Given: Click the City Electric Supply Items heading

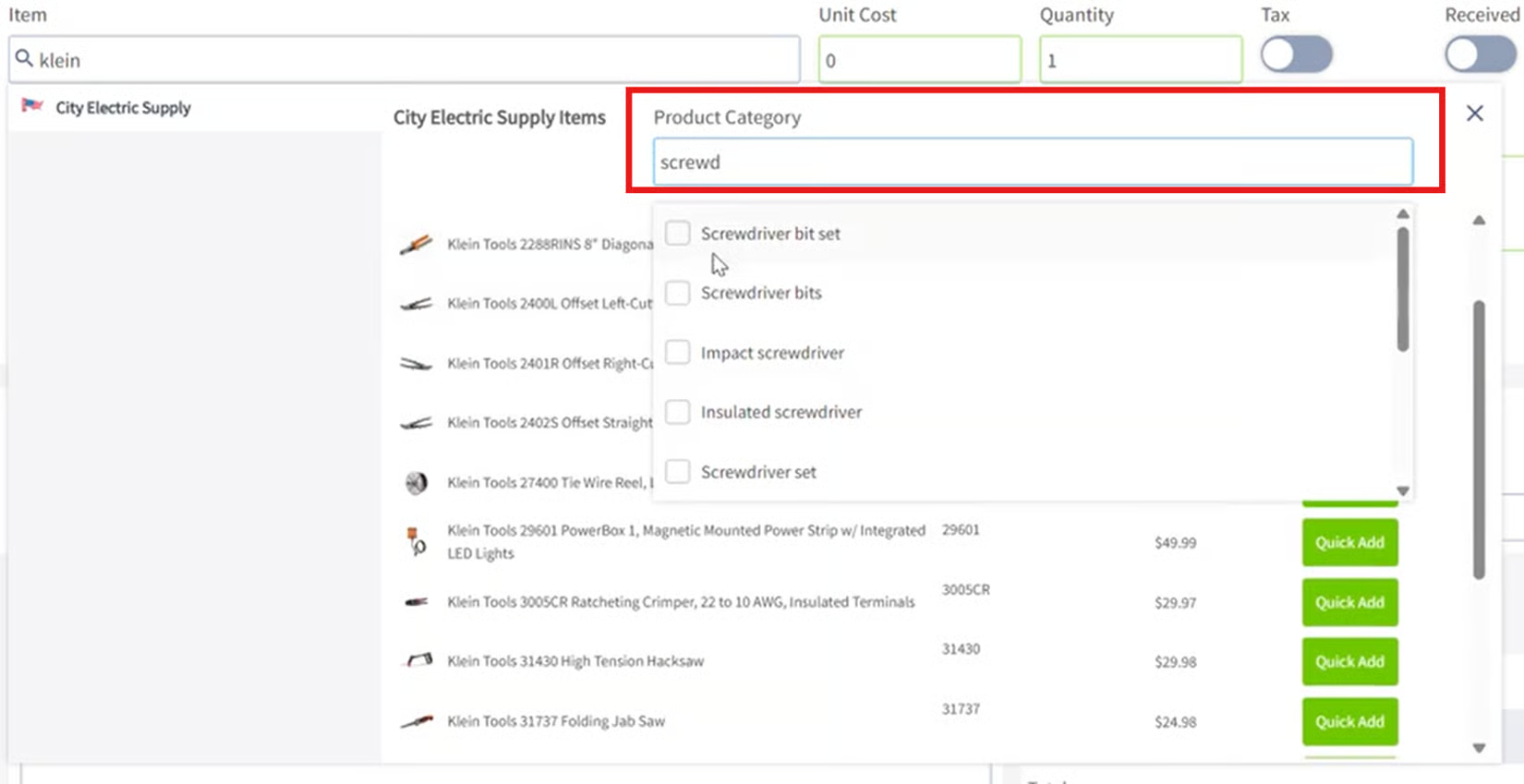Looking at the screenshot, I should (500, 117).
